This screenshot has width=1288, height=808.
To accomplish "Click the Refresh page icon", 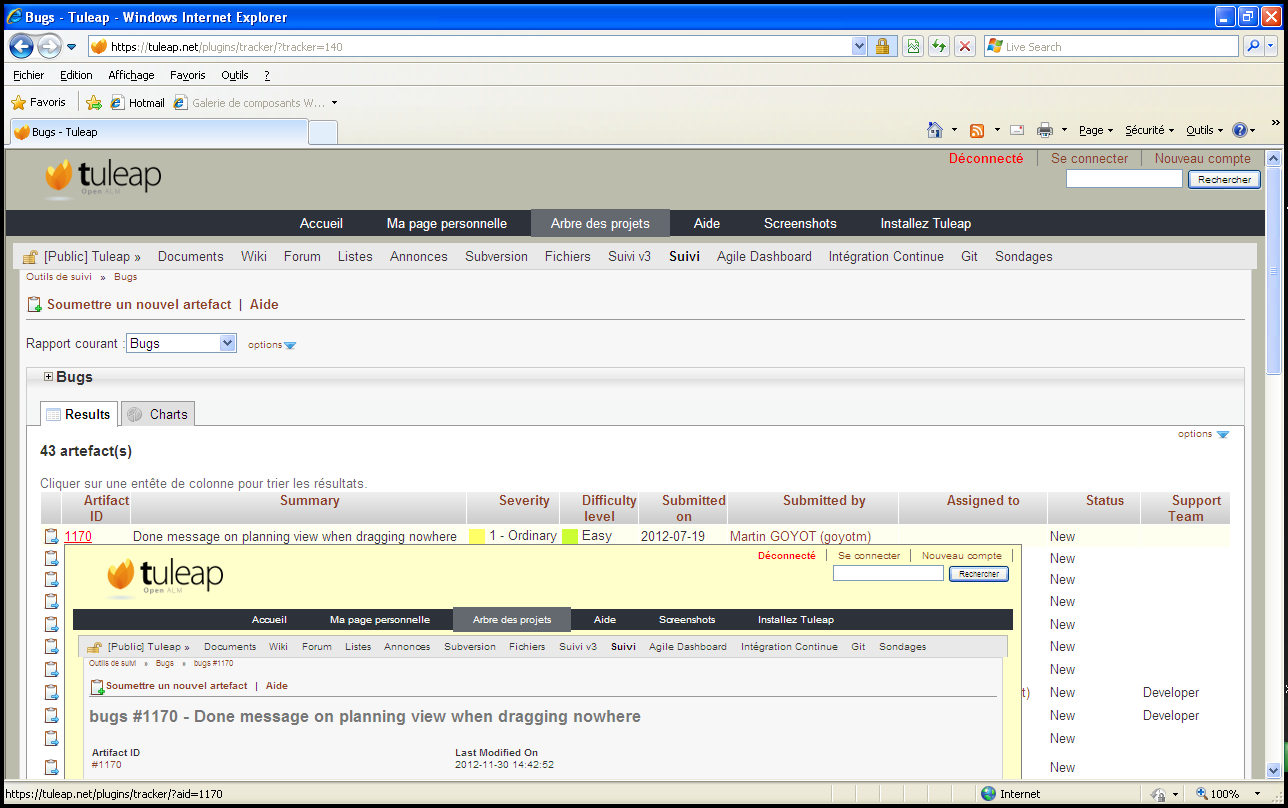I will click(939, 46).
